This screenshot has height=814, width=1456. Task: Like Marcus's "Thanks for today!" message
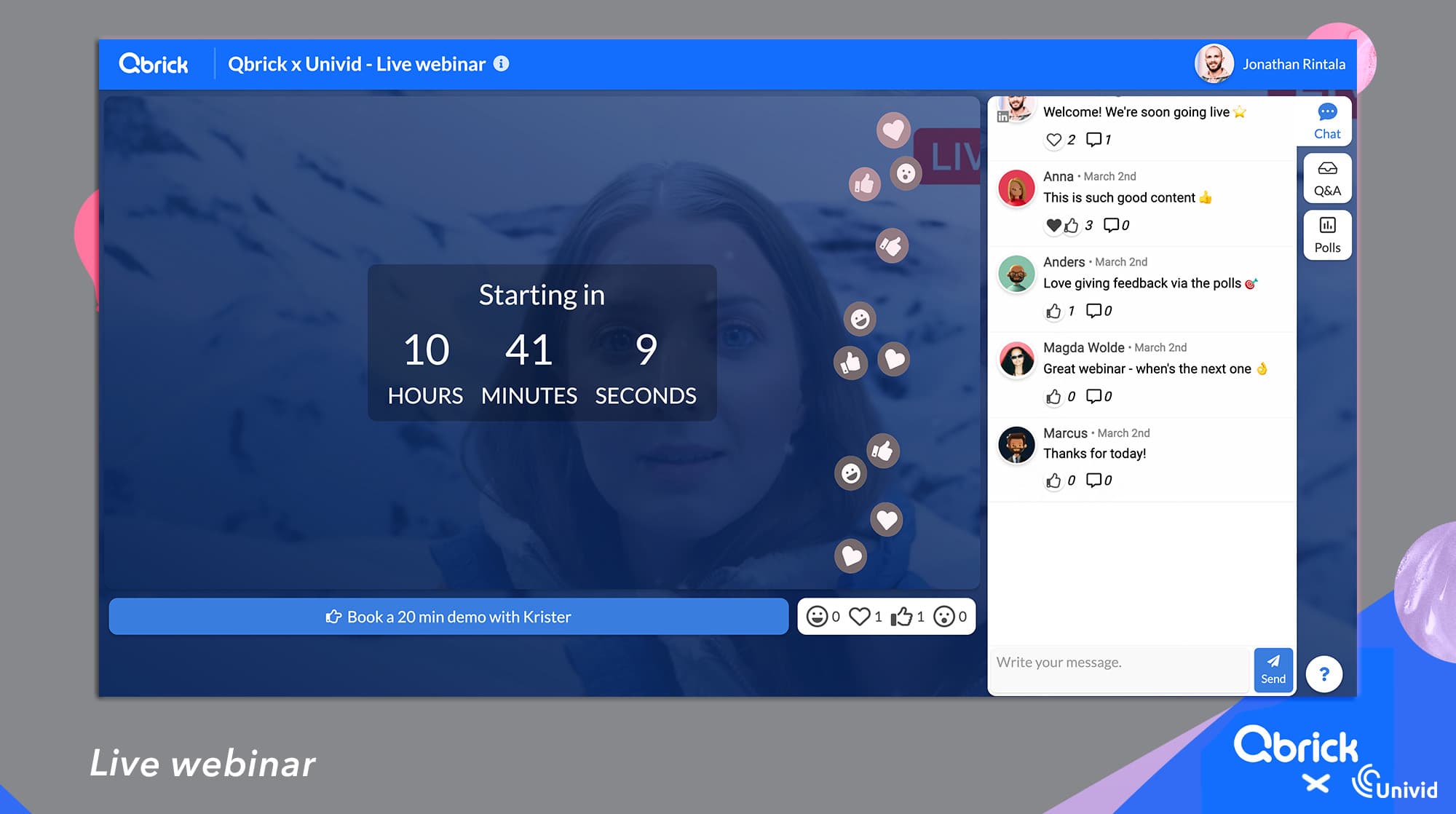click(1053, 481)
